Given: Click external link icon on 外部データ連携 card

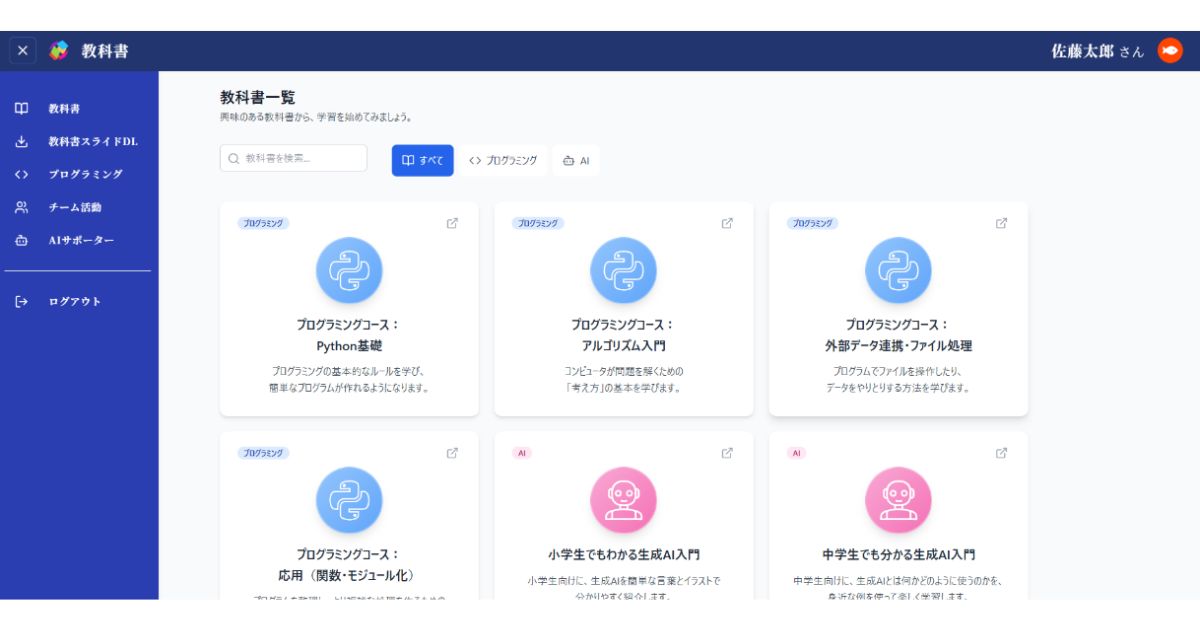Looking at the screenshot, I should click(x=1000, y=223).
